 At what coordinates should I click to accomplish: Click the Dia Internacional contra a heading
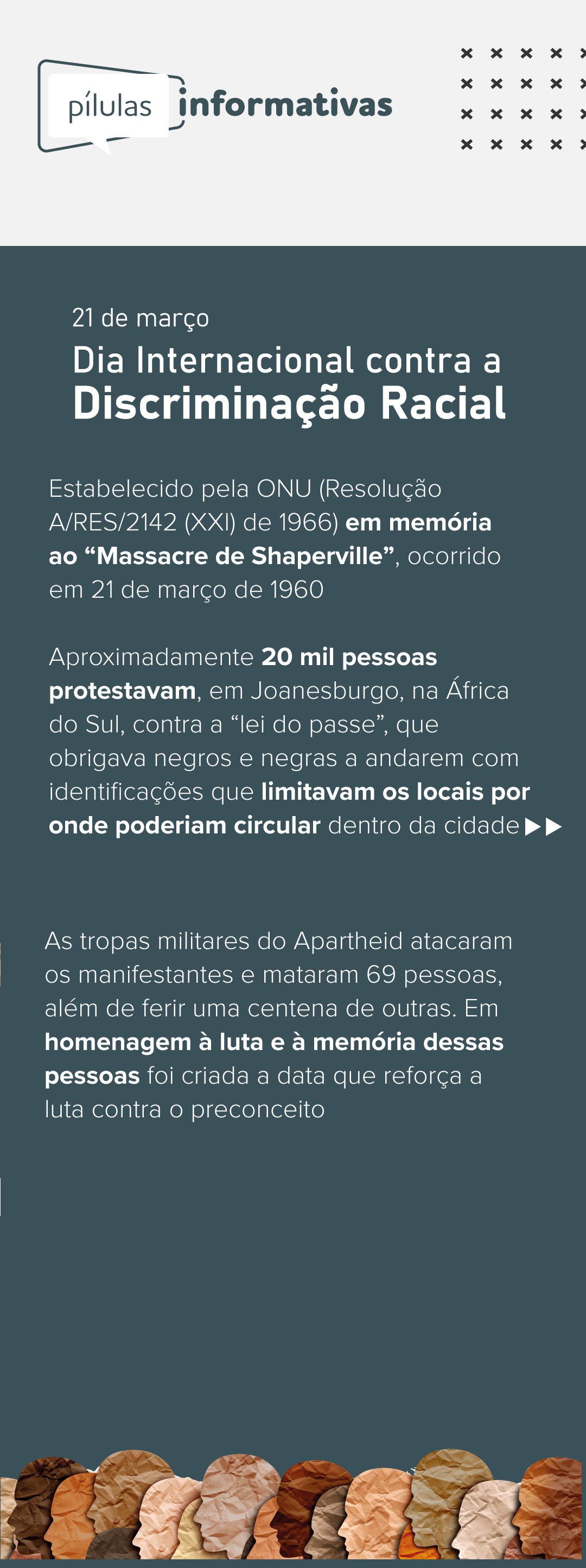pyautogui.click(x=286, y=360)
